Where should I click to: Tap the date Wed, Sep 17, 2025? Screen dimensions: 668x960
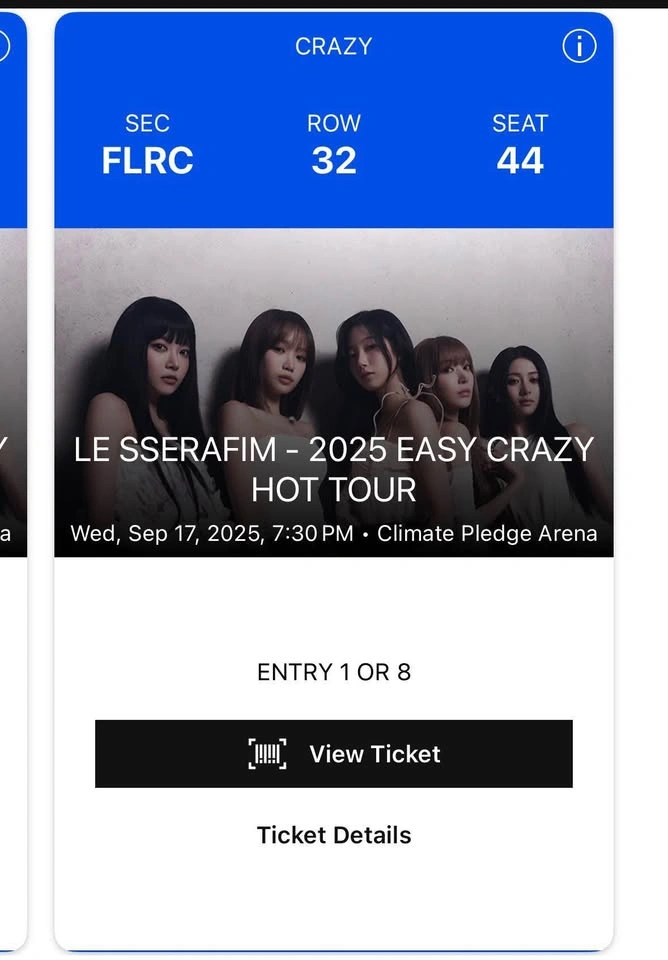[x=163, y=533]
